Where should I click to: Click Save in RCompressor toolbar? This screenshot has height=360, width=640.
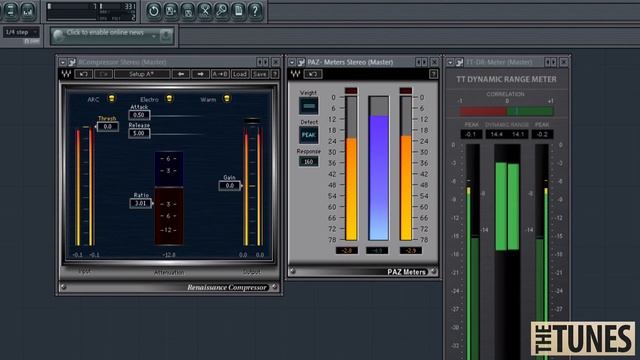tap(260, 74)
